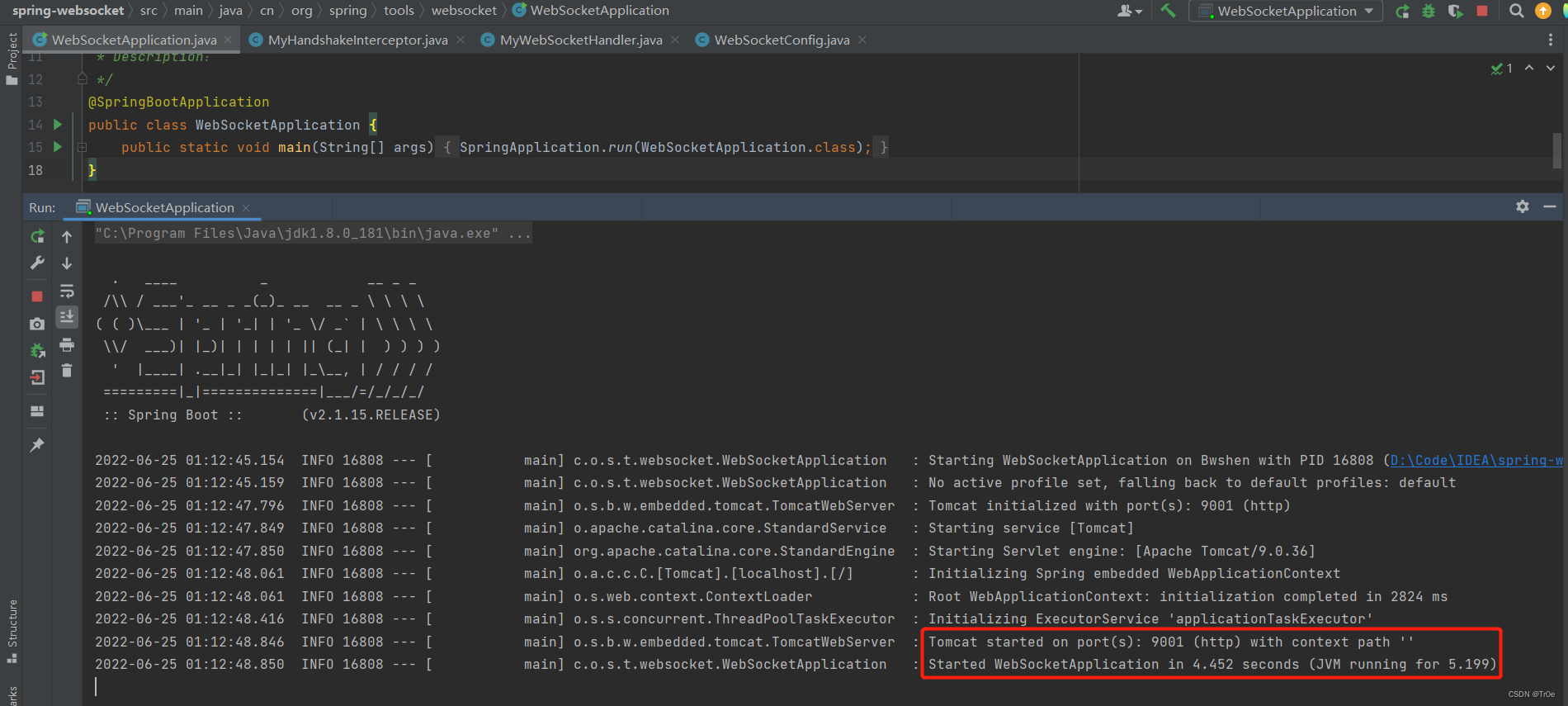Image resolution: width=1568 pixels, height=706 pixels.
Task: Switch to WebSocketApplication.java editor tab
Action: pos(134,40)
